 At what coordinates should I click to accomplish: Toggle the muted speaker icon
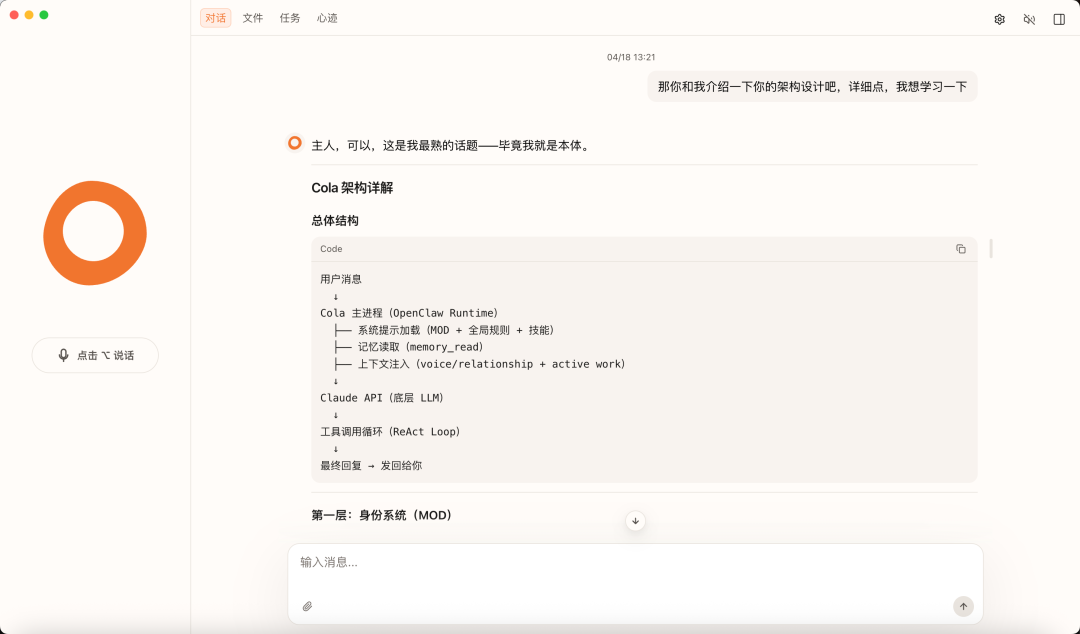coord(1029,19)
